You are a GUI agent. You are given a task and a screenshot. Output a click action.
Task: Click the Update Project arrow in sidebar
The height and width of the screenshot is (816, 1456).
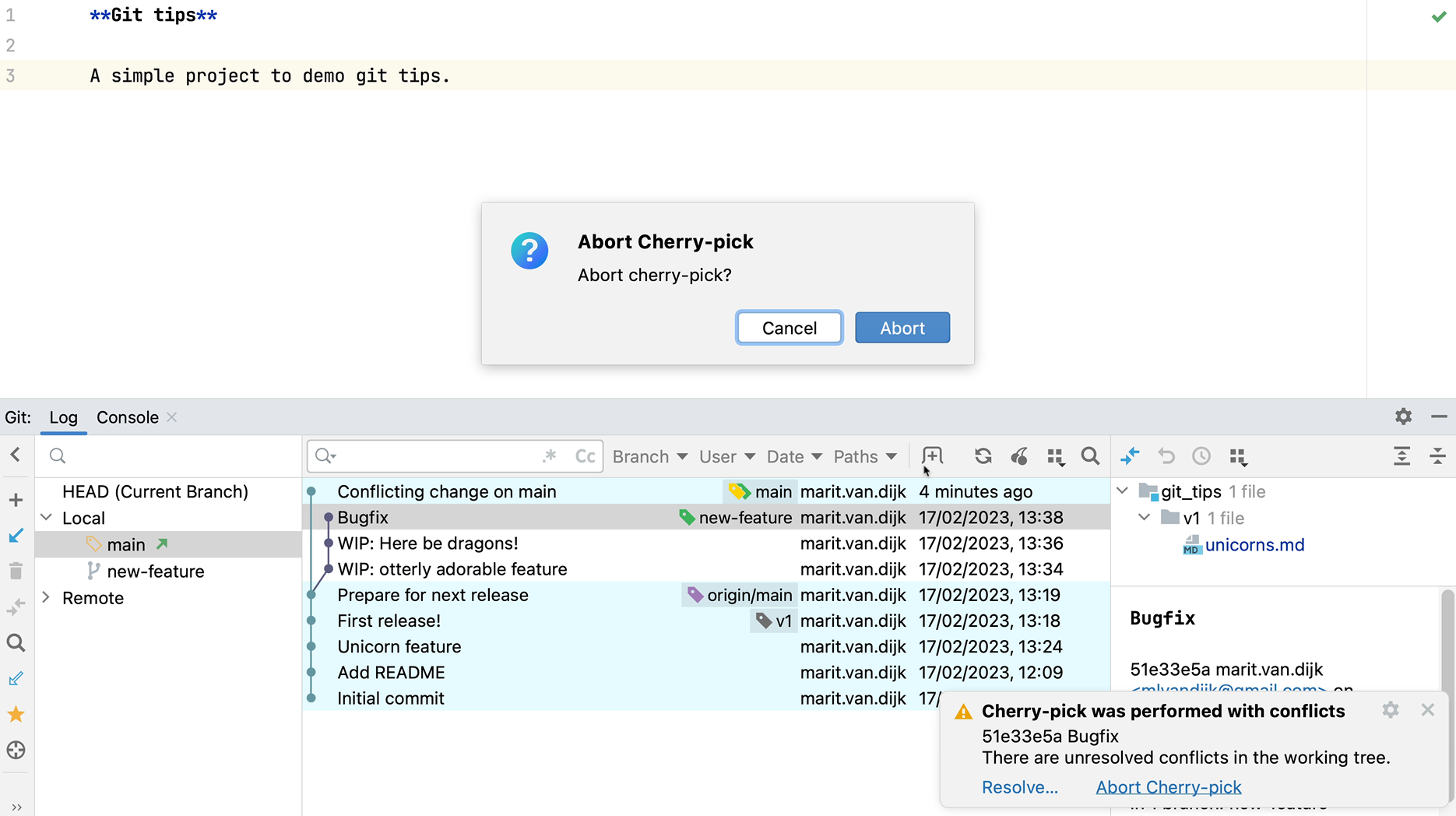16,536
